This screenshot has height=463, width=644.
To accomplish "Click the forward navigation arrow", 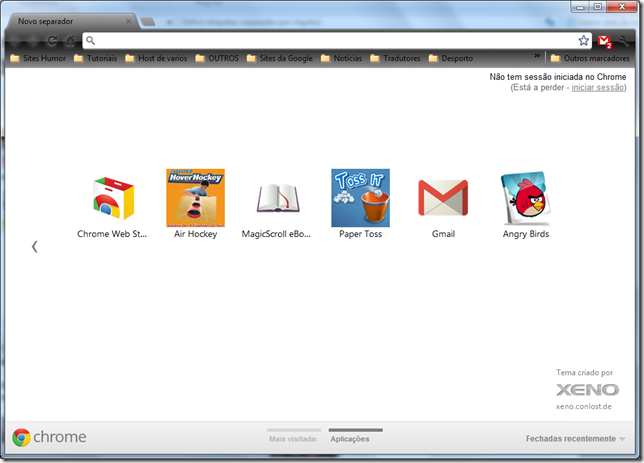I will [x=33, y=41].
